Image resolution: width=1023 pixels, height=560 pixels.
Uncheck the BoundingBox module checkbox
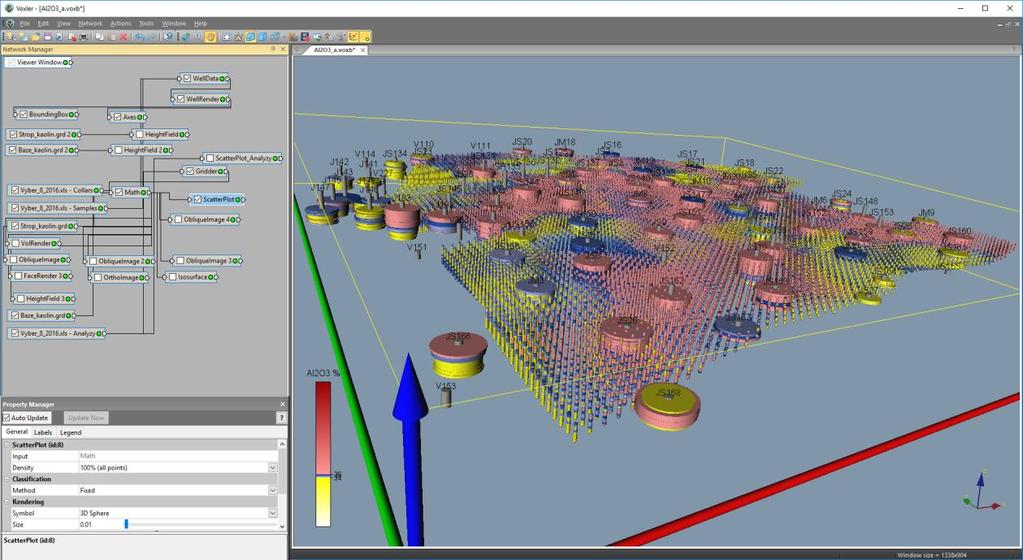pos(23,114)
